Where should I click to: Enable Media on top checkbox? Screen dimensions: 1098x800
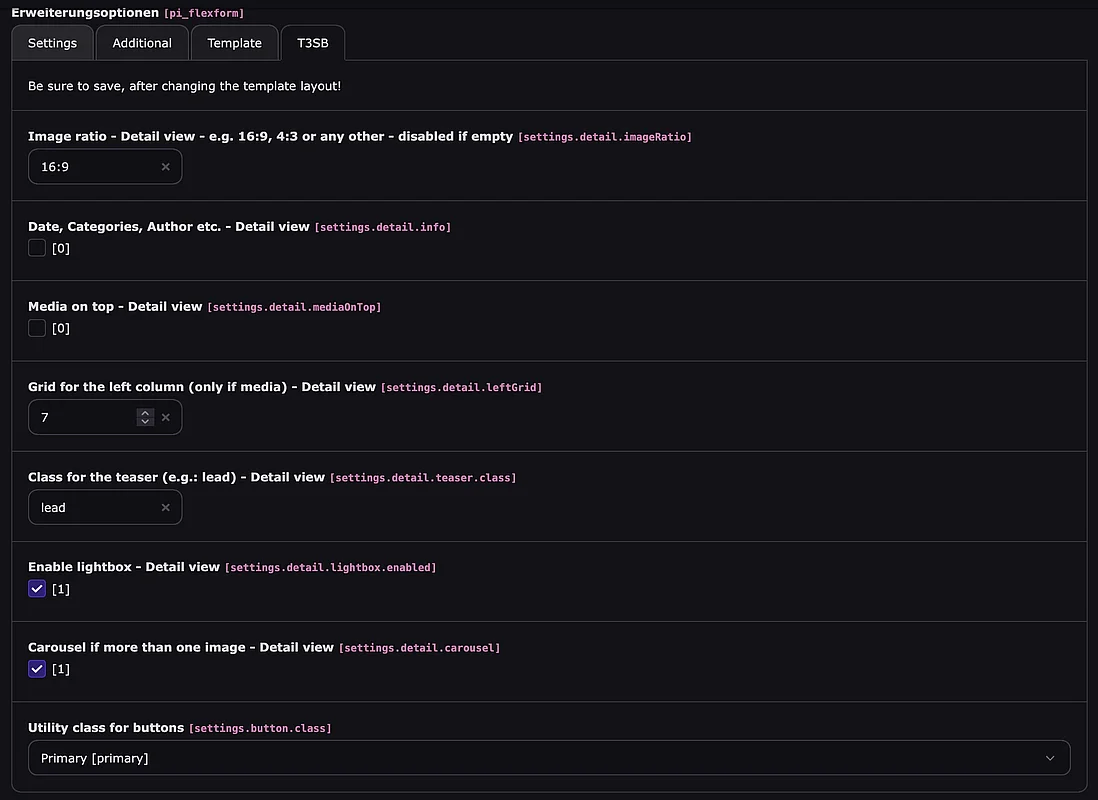[37, 328]
